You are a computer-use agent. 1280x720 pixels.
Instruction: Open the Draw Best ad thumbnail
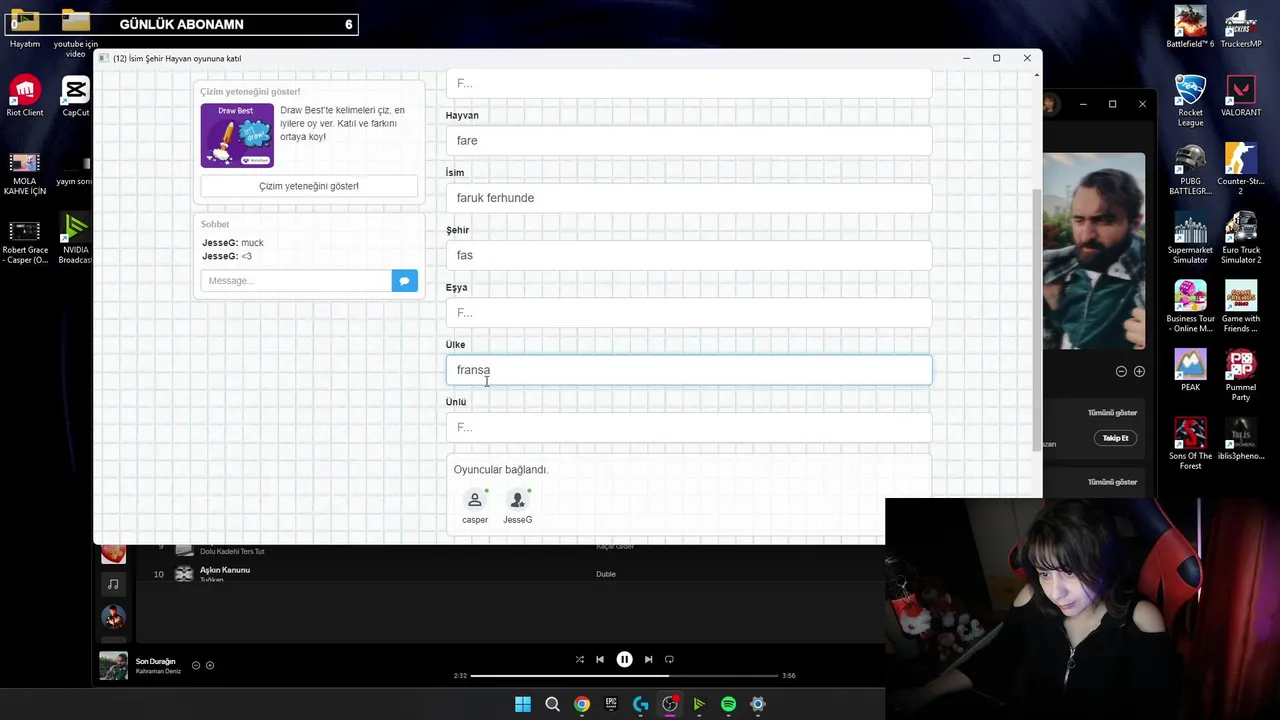237,135
